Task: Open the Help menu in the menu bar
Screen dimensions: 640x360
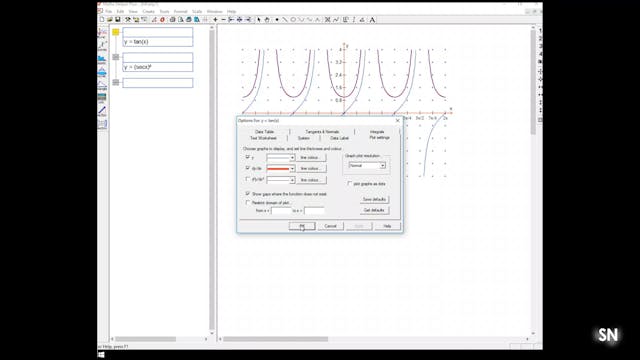Action: (x=231, y=11)
